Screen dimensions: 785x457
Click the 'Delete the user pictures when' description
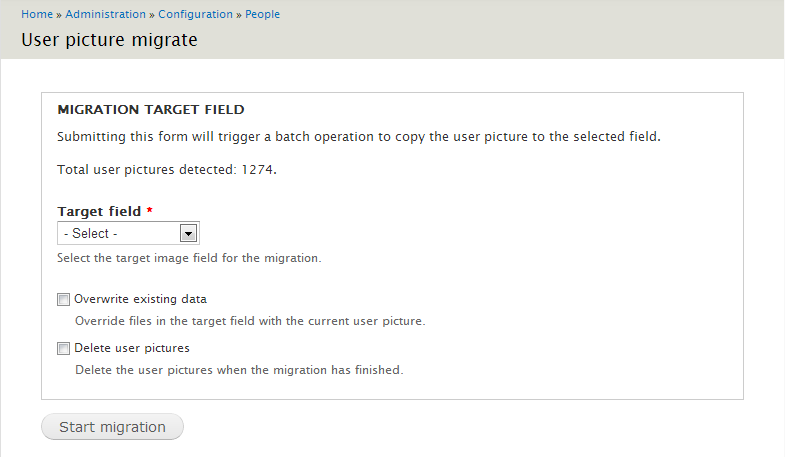tap(239, 370)
